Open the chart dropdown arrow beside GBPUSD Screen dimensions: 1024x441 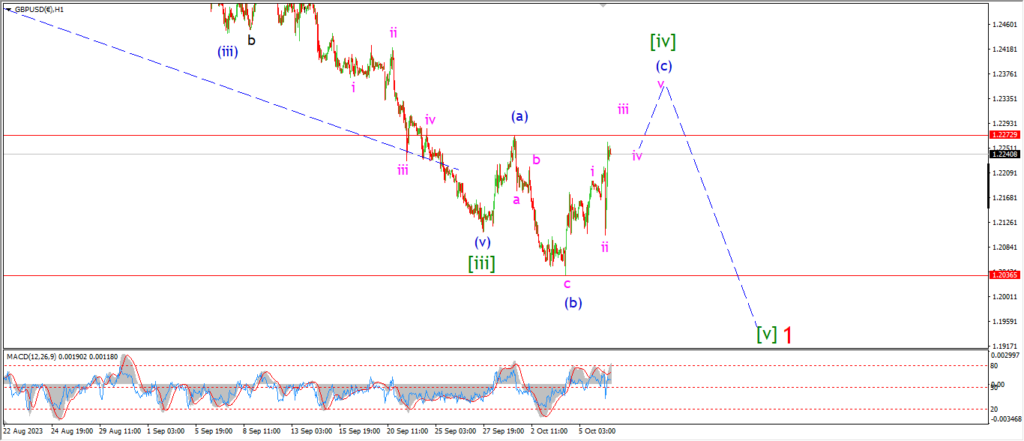tap(8, 10)
